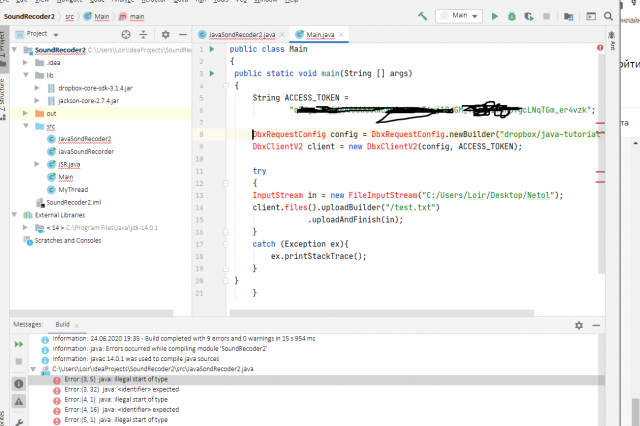Run the Main configuration with the green play button
640x426 pixels.
pyautogui.click(x=495, y=16)
